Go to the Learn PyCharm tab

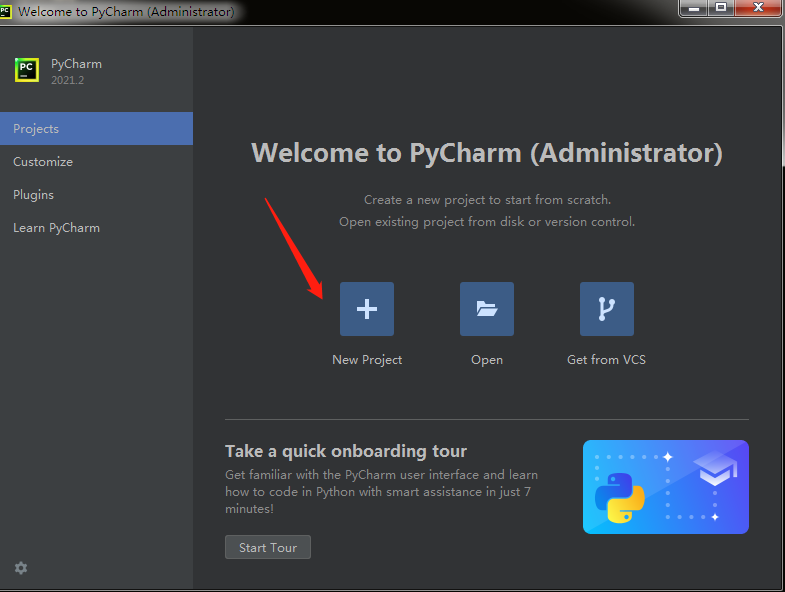[x=96, y=228]
